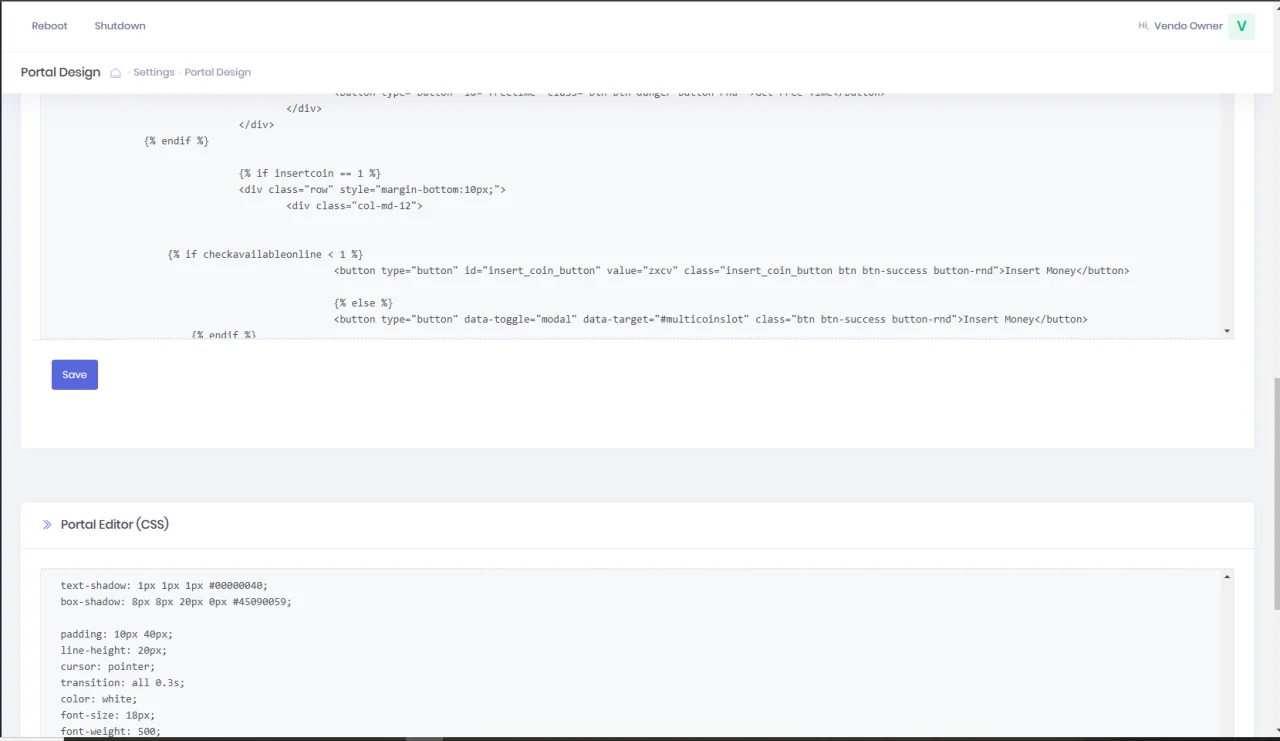
Task: Click line with insert_coin_button id
Action: 731,271
